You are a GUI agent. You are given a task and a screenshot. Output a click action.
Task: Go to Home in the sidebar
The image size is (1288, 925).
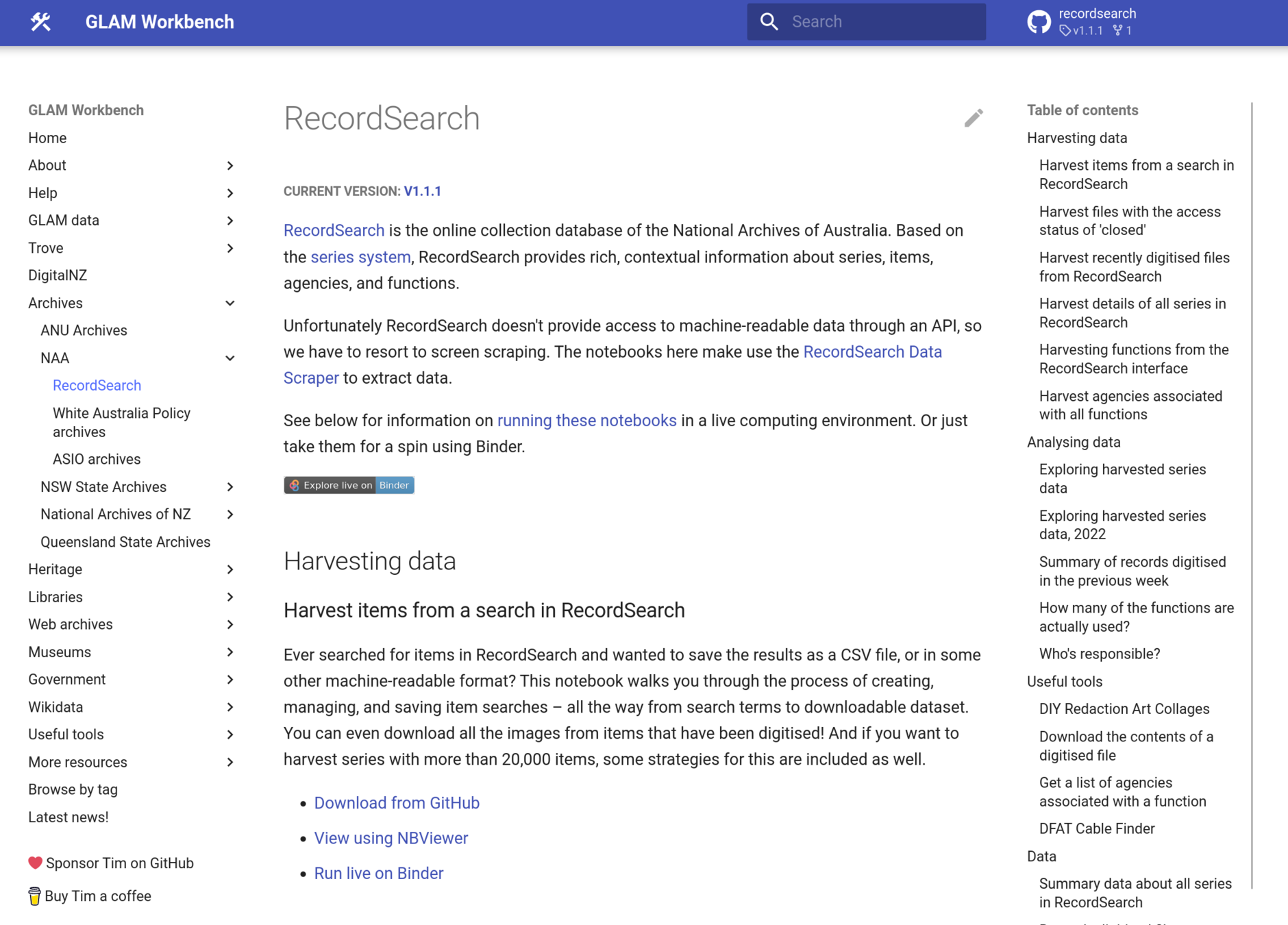pyautogui.click(x=47, y=138)
